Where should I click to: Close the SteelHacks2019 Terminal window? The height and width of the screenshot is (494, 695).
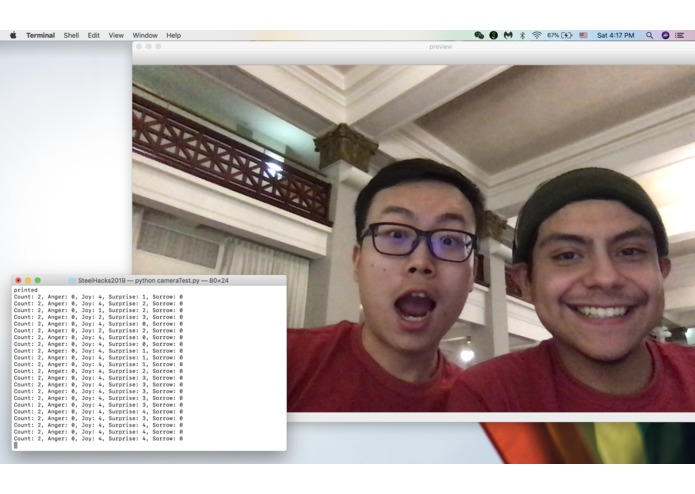[18, 280]
